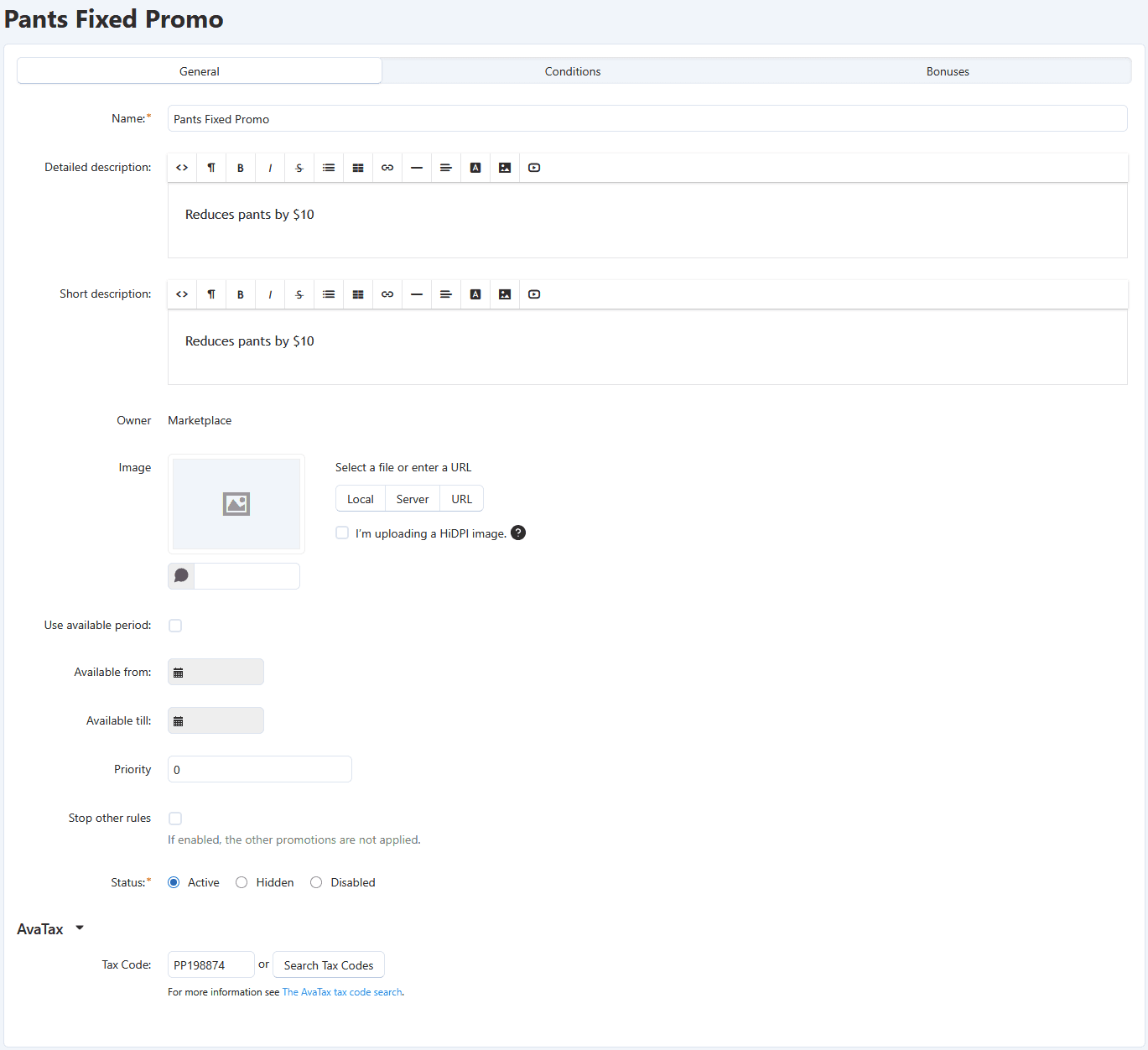Toggle HTML source view in Short description
The height and width of the screenshot is (1050, 1148).
pyautogui.click(x=182, y=294)
